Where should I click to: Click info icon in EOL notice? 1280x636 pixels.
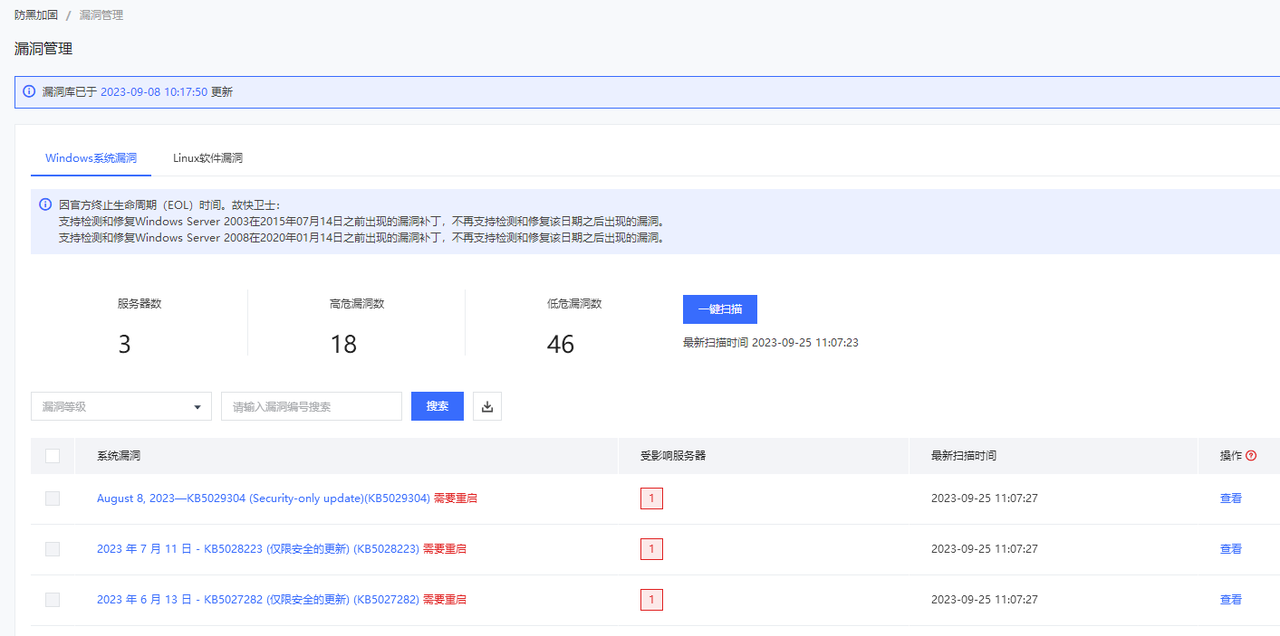point(45,204)
